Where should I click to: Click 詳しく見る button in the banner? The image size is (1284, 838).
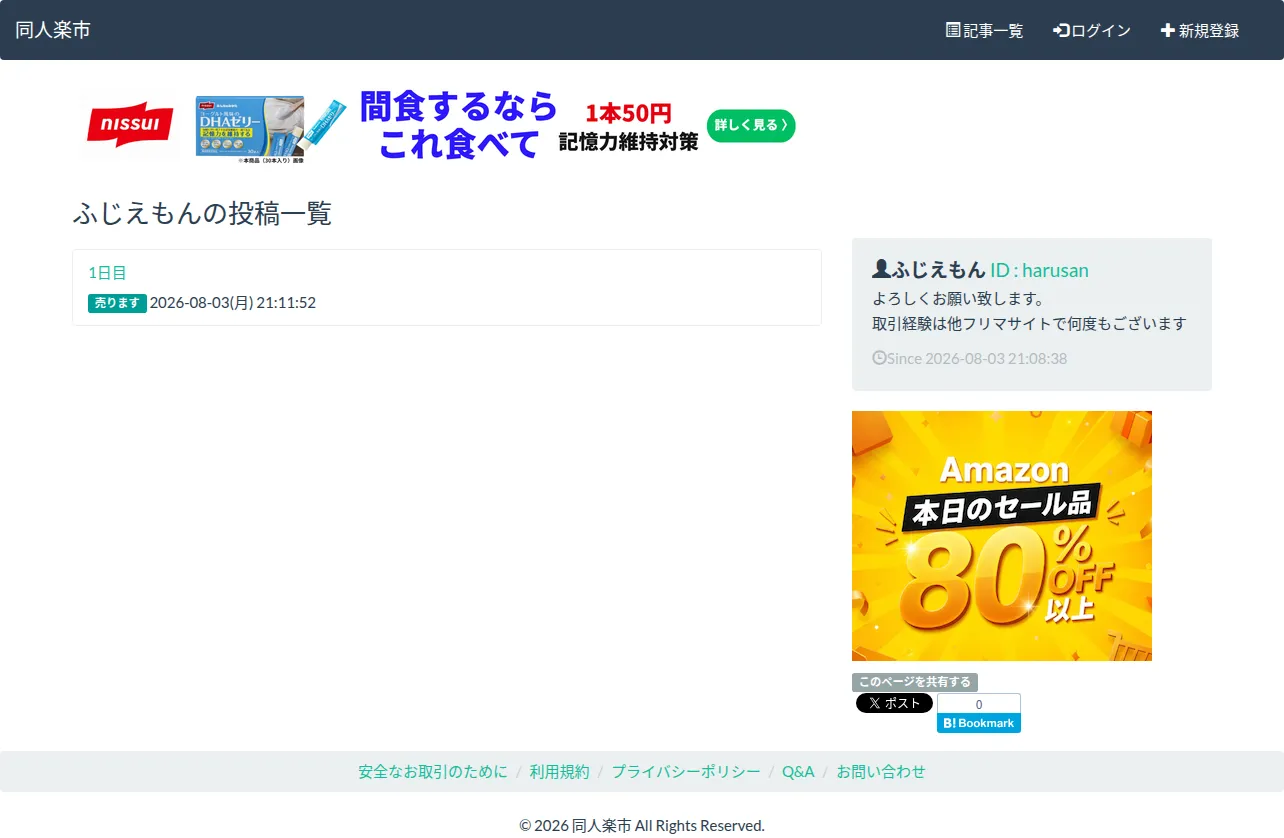point(751,125)
